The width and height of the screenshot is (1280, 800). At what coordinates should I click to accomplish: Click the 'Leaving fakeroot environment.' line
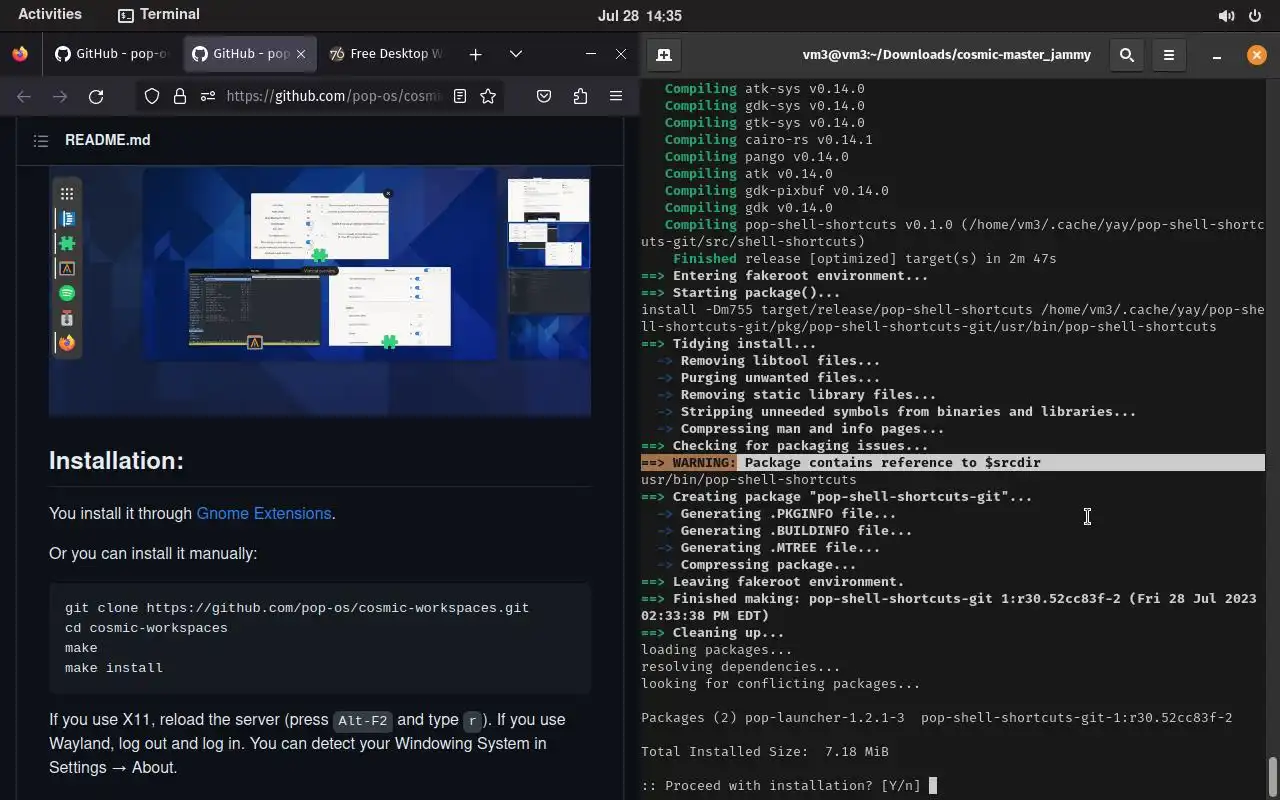773,582
